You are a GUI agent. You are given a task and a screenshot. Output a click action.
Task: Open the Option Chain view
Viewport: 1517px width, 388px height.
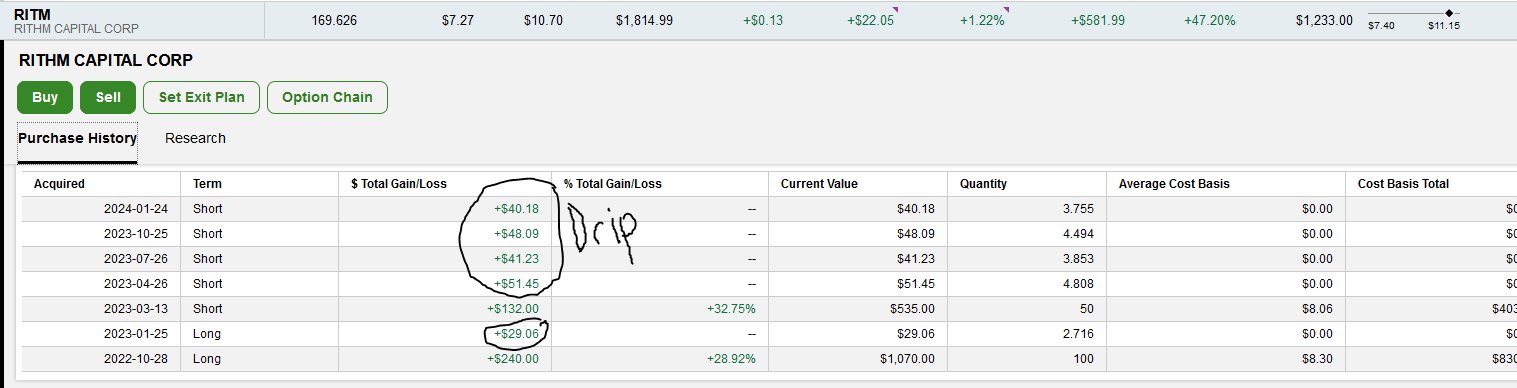click(x=327, y=97)
